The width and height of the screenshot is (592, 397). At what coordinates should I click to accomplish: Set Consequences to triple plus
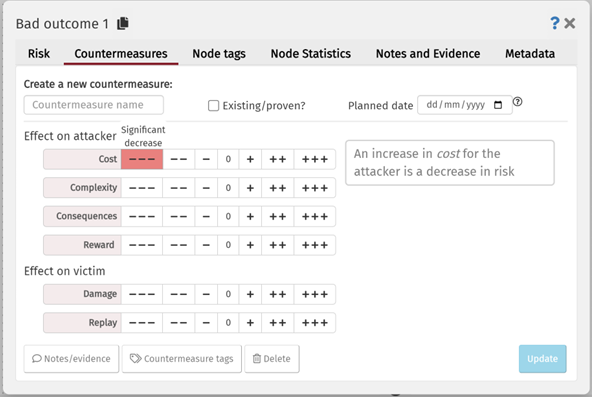point(314,217)
